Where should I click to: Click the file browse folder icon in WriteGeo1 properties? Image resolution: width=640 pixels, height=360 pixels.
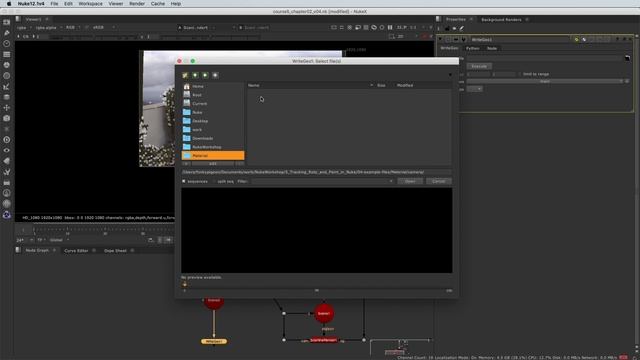tap(627, 58)
